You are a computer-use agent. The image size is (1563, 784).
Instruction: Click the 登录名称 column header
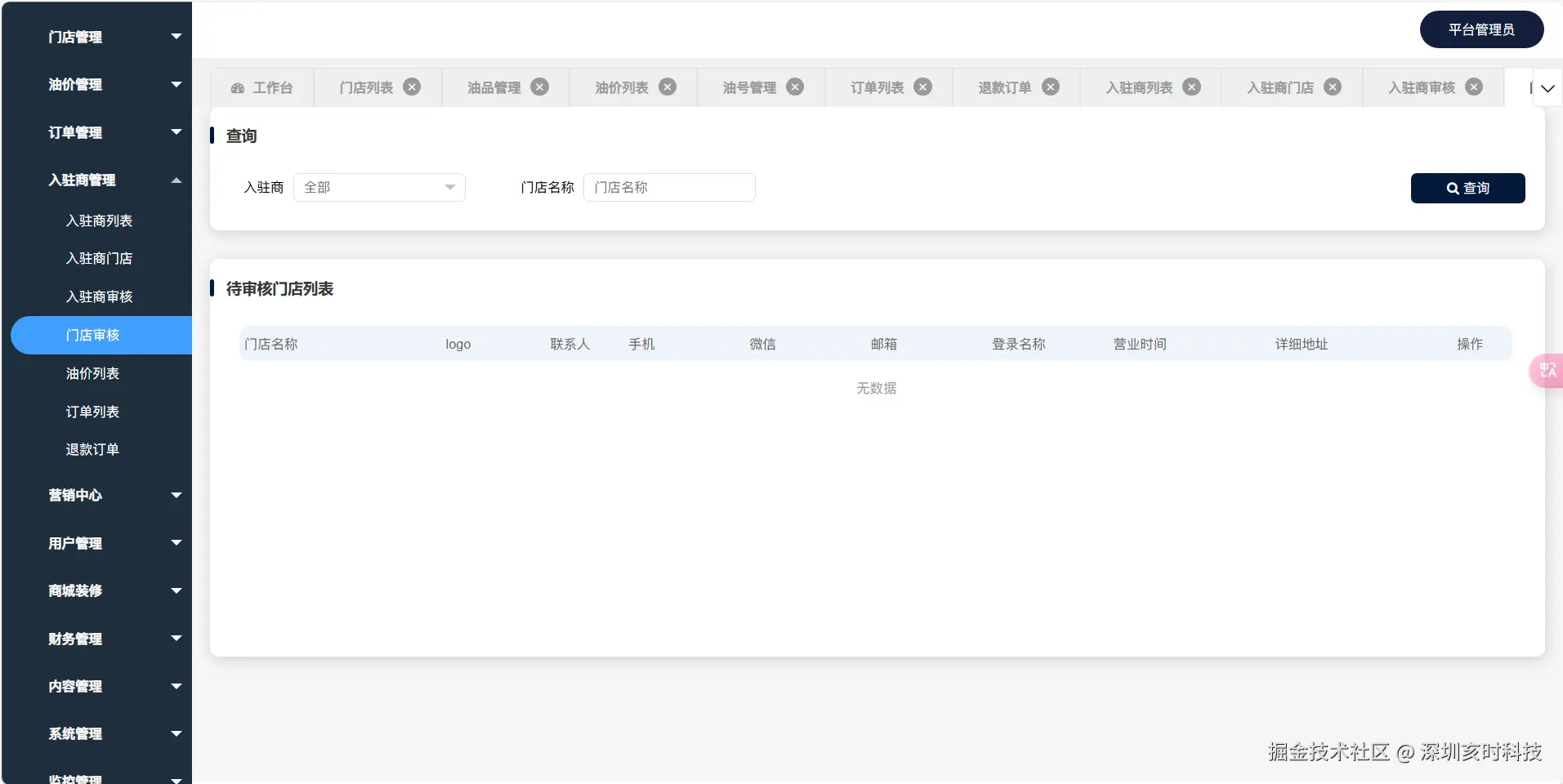pos(1019,344)
